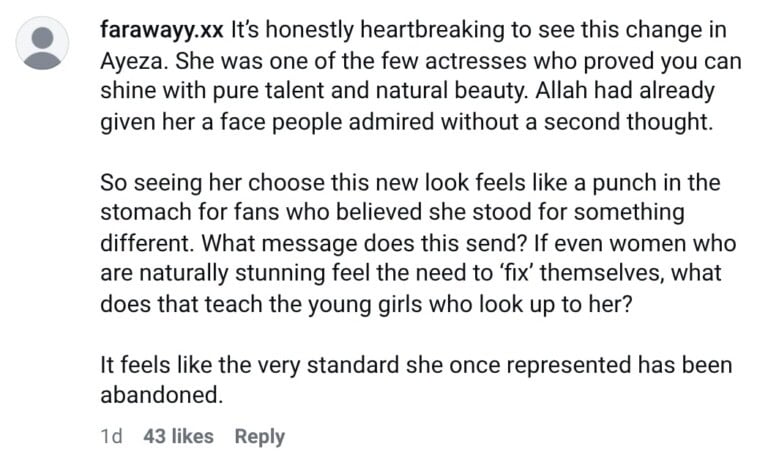Click the final paragraph ending with 'abandoned'
Screen dimensions: 768x460
(415, 380)
